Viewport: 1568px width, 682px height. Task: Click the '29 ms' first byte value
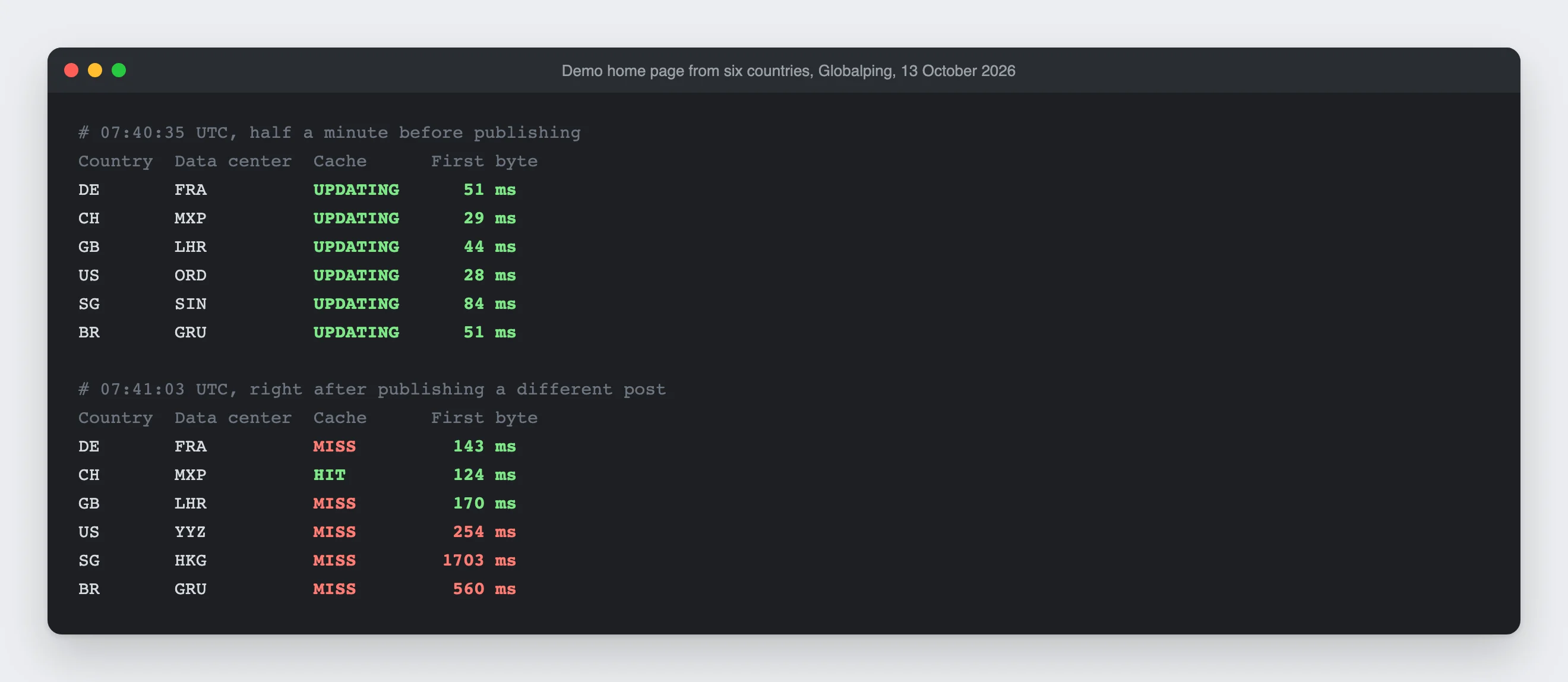click(x=489, y=218)
